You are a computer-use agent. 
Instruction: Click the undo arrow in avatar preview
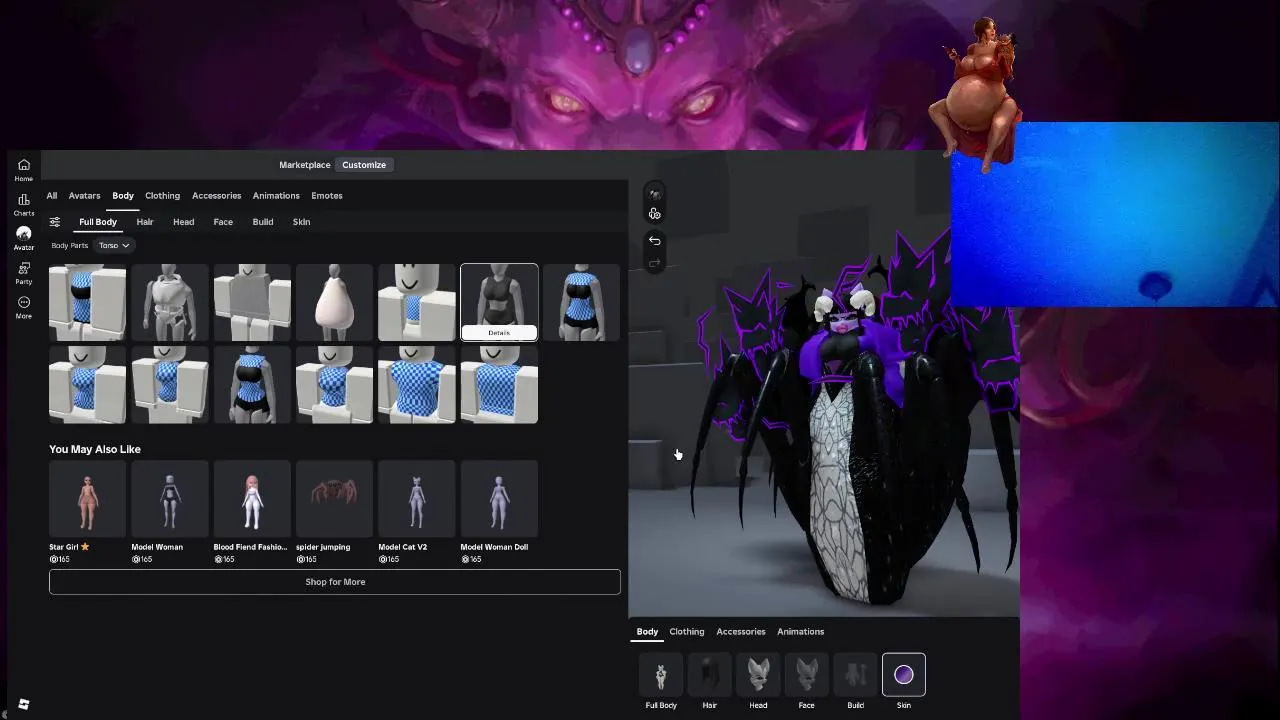[x=654, y=240]
